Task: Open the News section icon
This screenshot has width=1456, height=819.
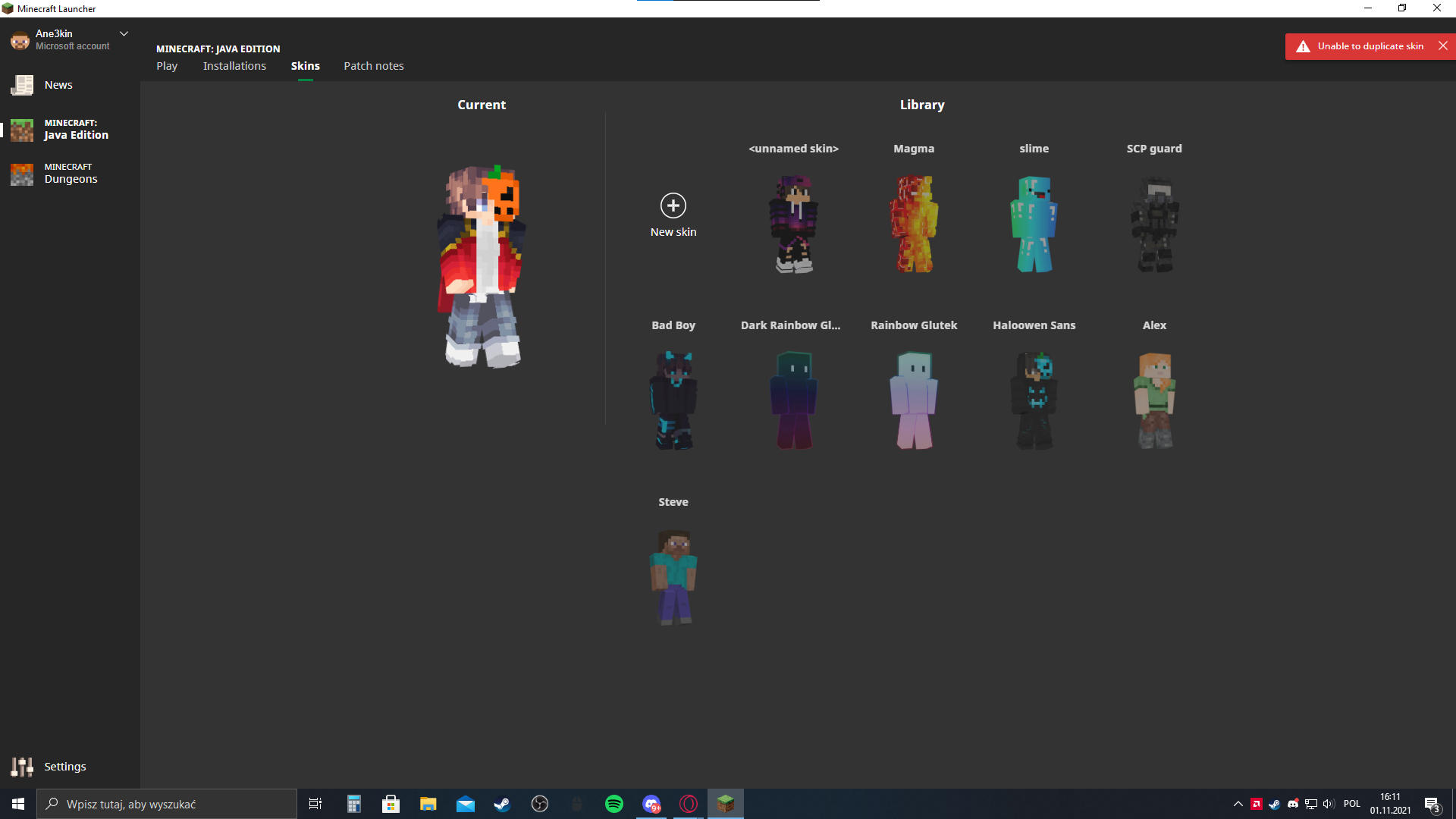Action: point(22,85)
